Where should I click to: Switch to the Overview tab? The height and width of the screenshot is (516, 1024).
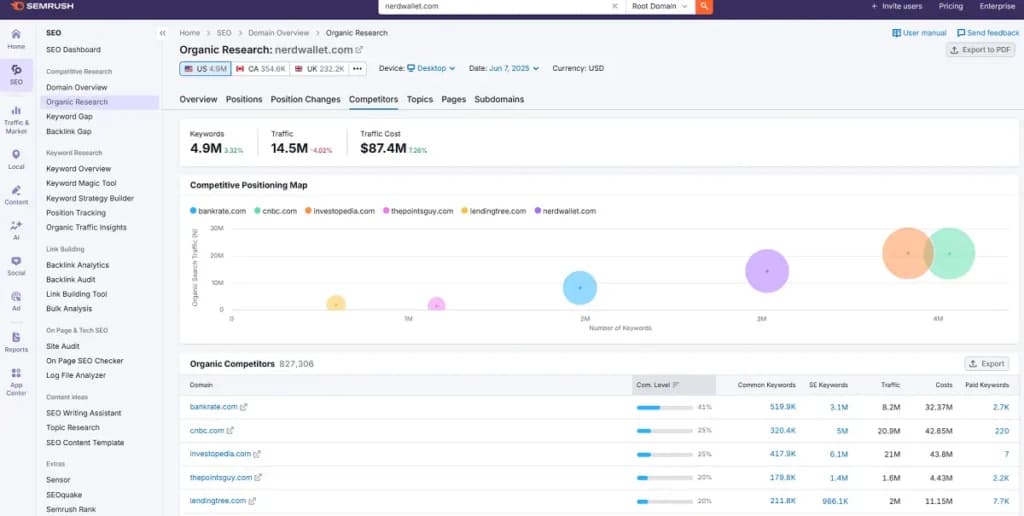click(x=198, y=99)
